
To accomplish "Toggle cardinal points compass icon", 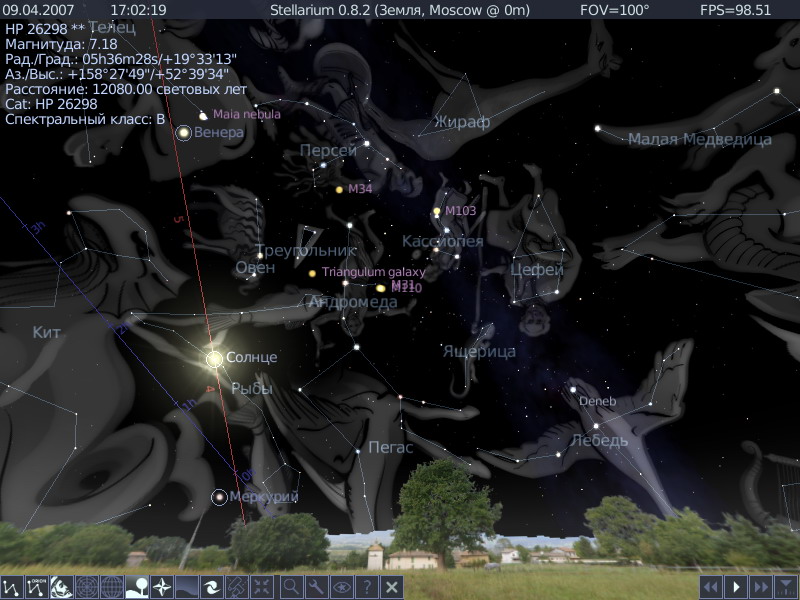I will [162, 587].
